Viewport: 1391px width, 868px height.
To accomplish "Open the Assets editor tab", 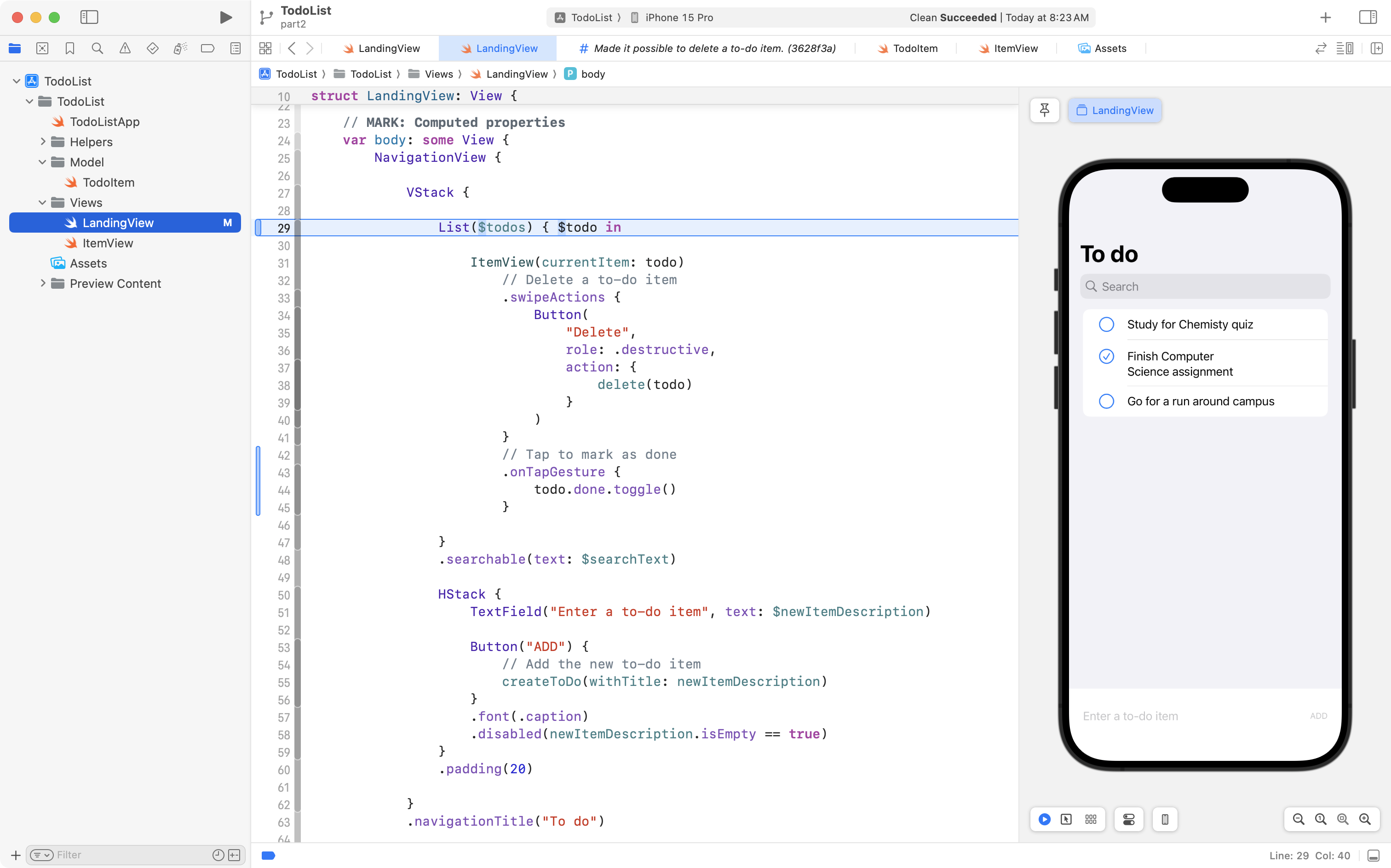I will click(x=1102, y=48).
